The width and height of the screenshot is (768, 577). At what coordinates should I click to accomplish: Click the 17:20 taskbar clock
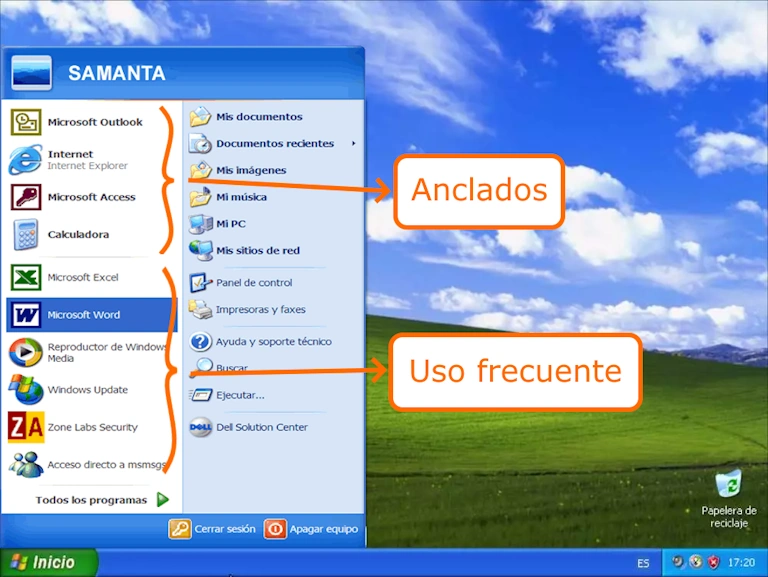741,562
